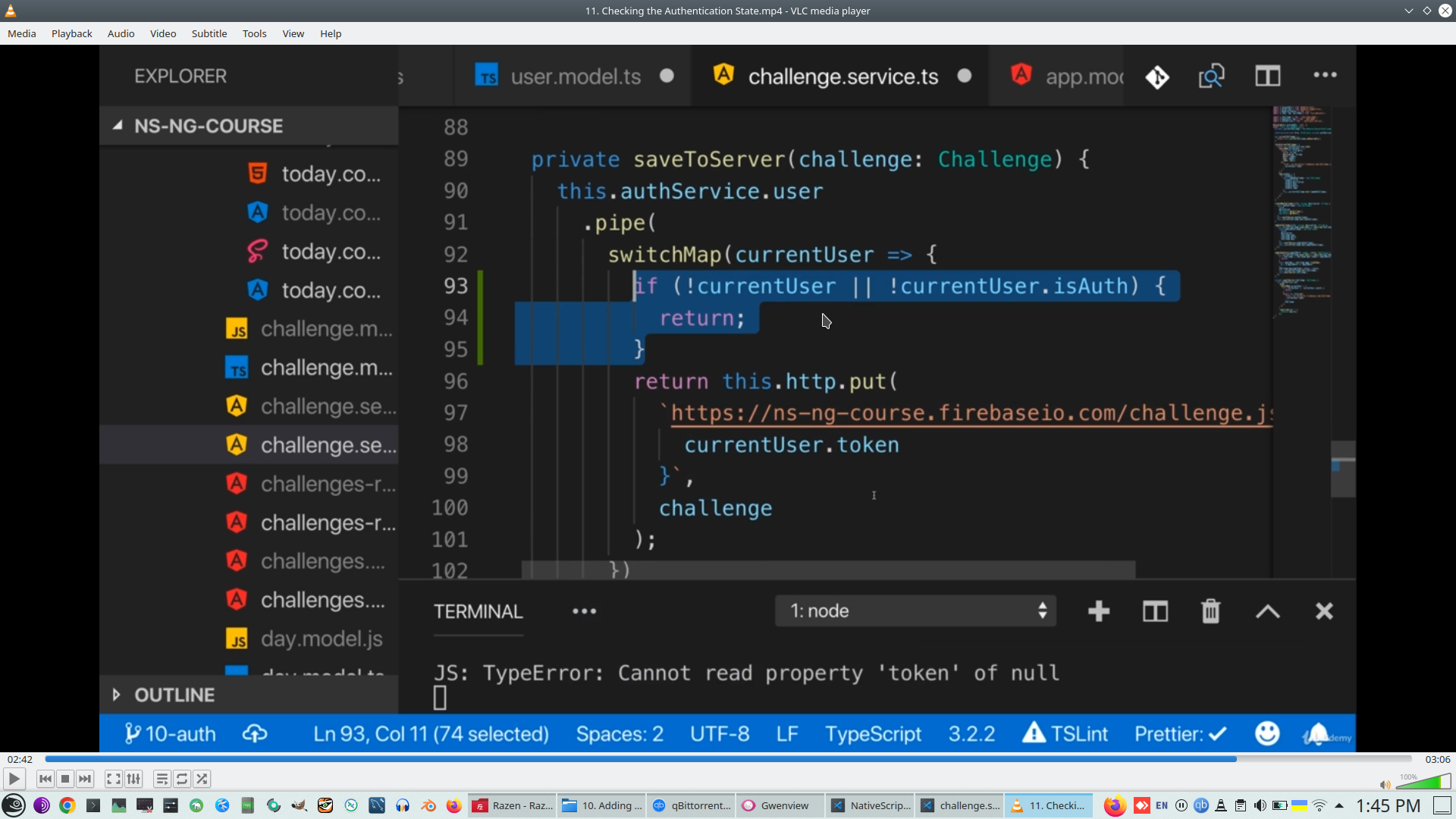This screenshot has height=819, width=1456.
Task: Skip to the next media file
Action: point(85,779)
